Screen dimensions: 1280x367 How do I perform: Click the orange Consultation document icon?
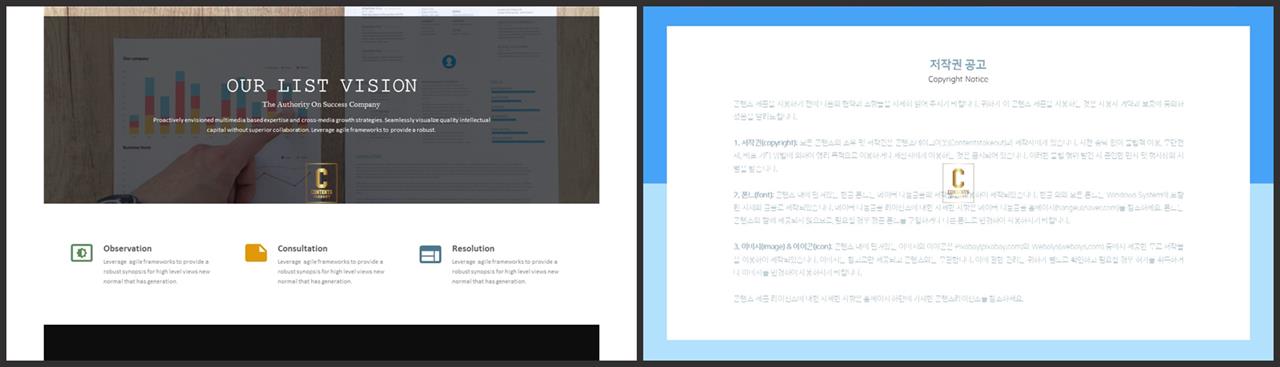pos(256,253)
